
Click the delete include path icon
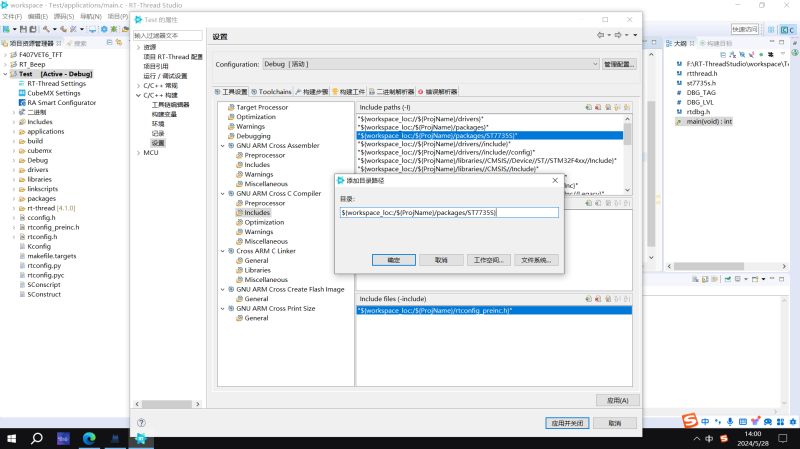[598, 107]
